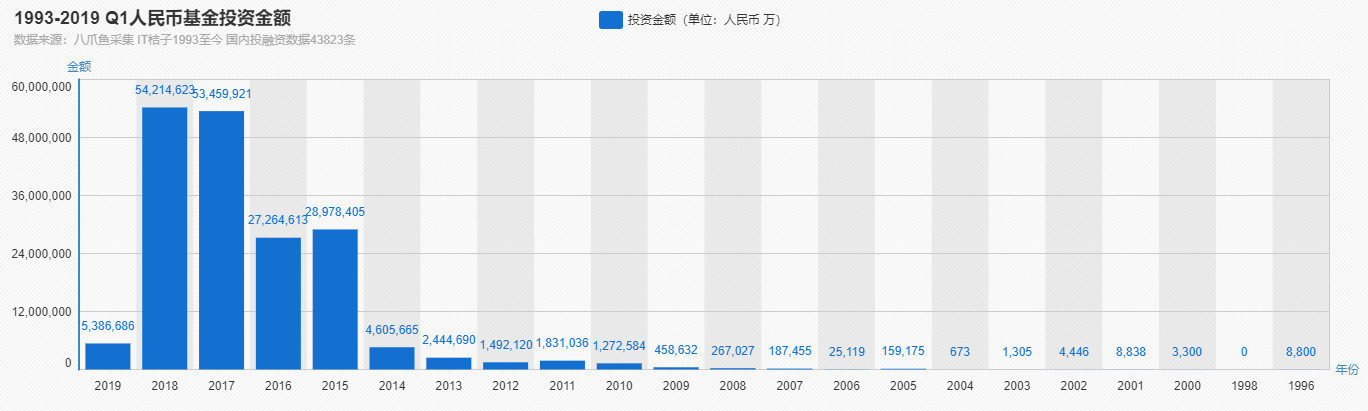
Task: Select the small 2013 bar
Action: point(449,363)
